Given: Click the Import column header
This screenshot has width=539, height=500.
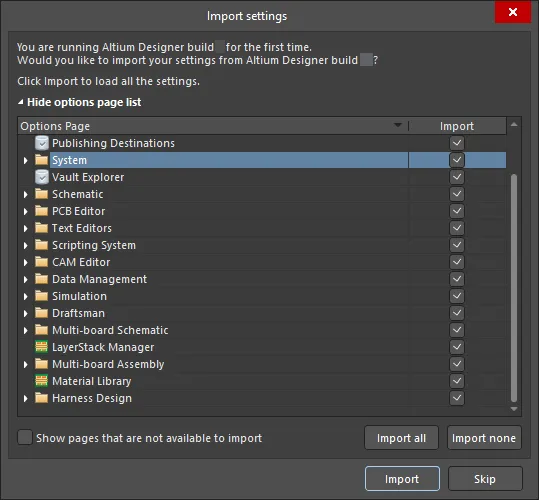Looking at the screenshot, I should click(457, 126).
